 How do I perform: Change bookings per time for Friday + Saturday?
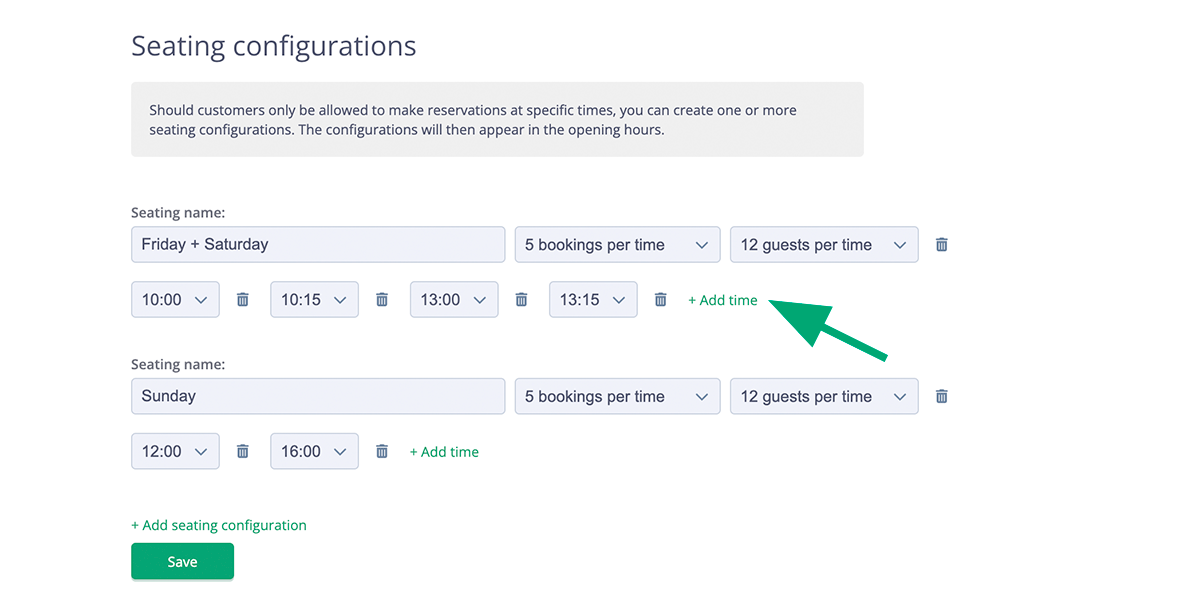click(617, 244)
